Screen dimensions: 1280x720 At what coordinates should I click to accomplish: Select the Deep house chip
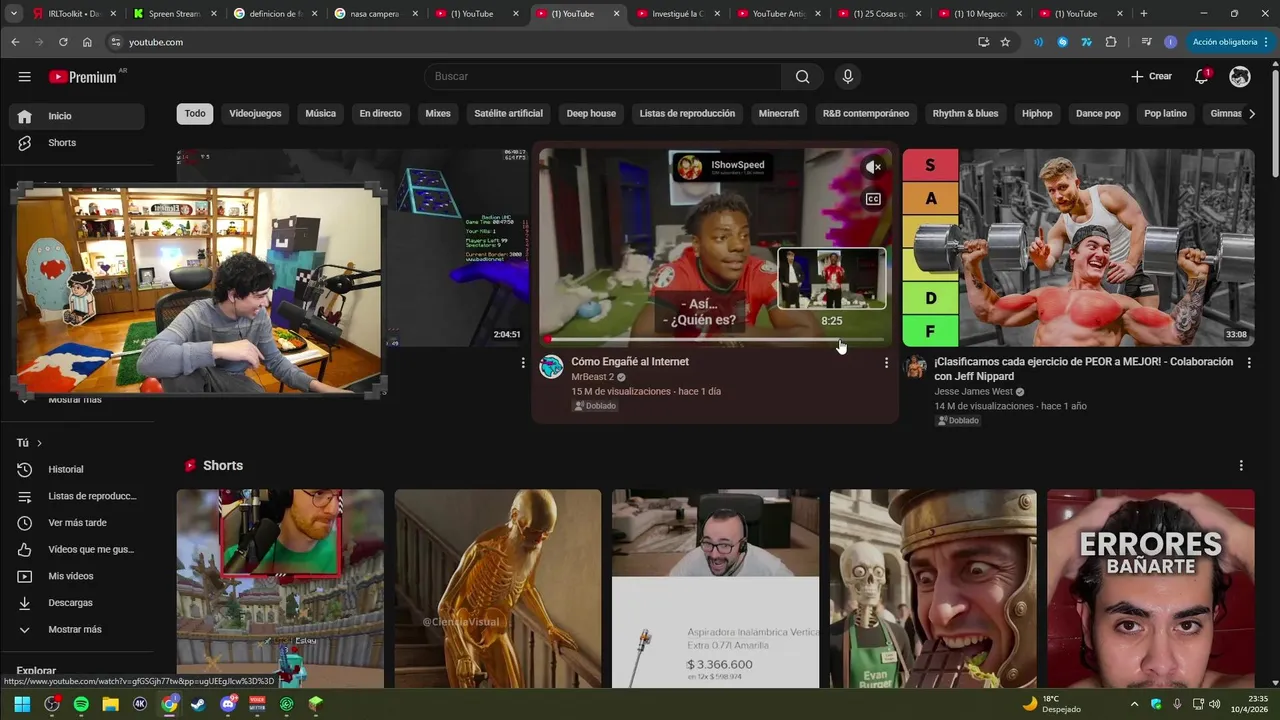tap(591, 114)
